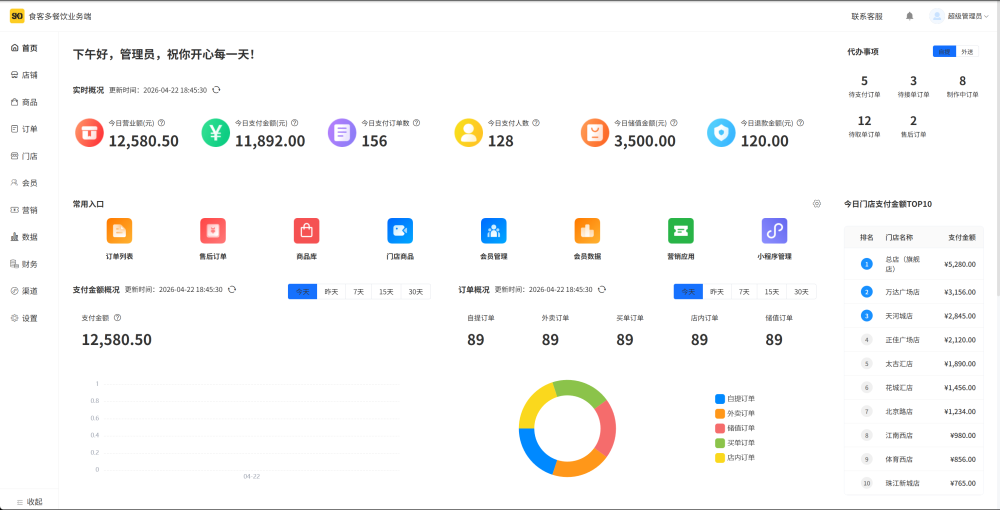The height and width of the screenshot is (510, 1000).
Task: Switch 代办事项 to 外送
Action: click(x=967, y=52)
